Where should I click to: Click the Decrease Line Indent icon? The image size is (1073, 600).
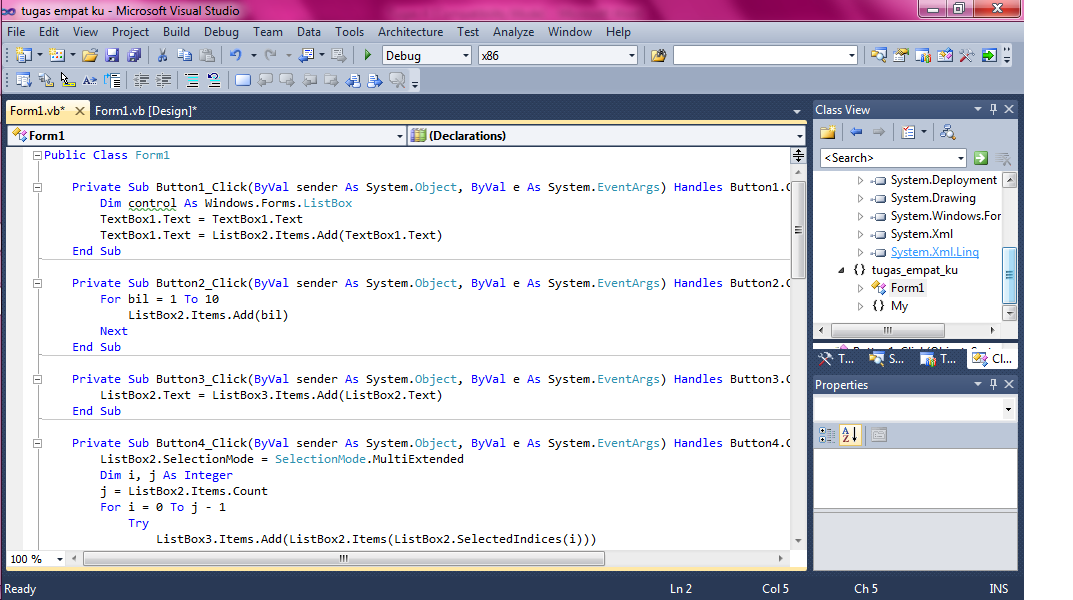coord(142,80)
